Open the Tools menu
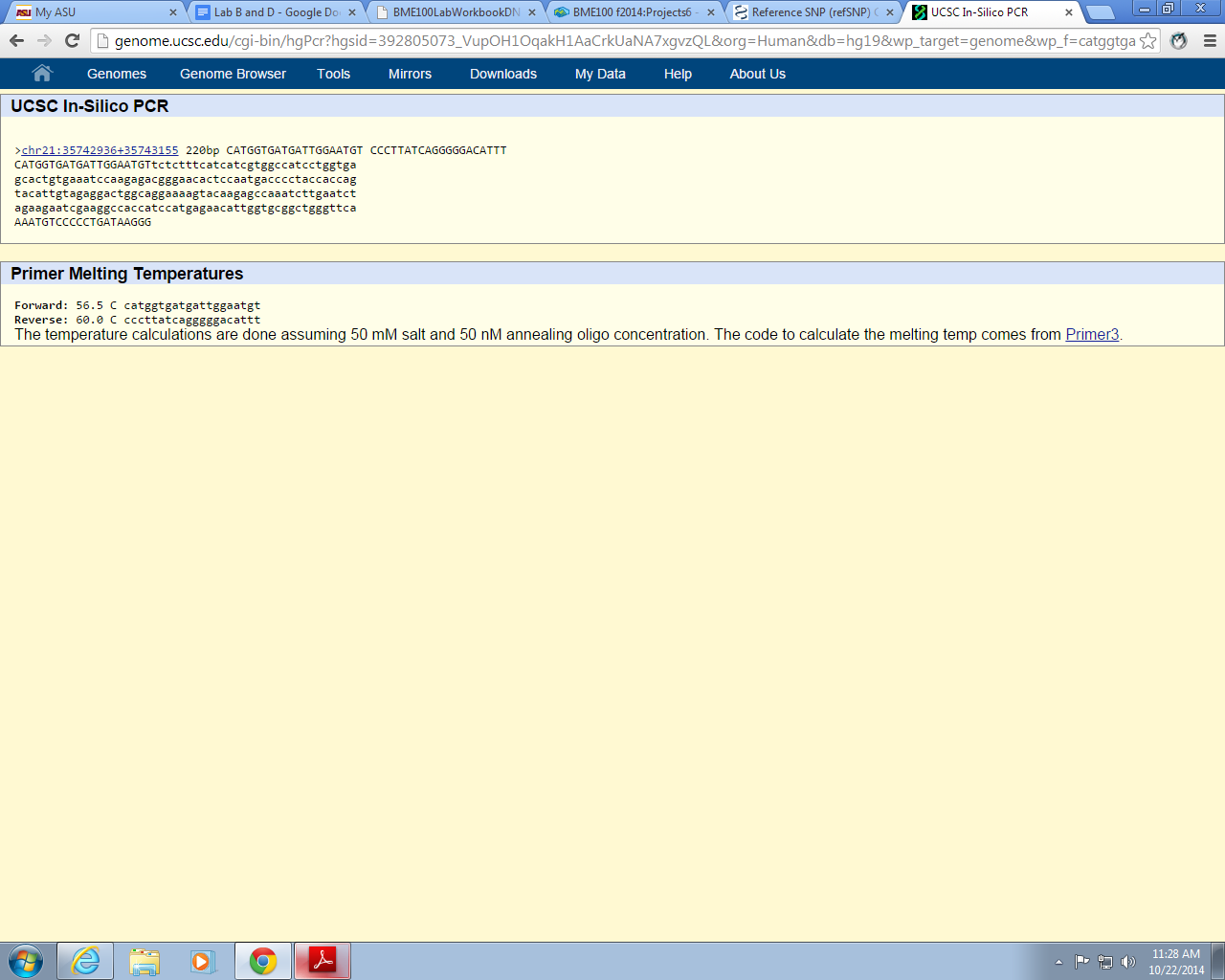 click(333, 74)
